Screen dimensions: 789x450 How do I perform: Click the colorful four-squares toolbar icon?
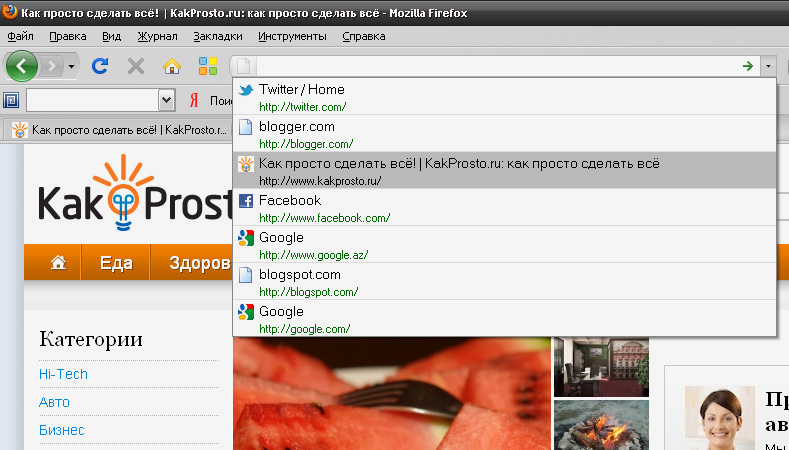[x=208, y=66]
